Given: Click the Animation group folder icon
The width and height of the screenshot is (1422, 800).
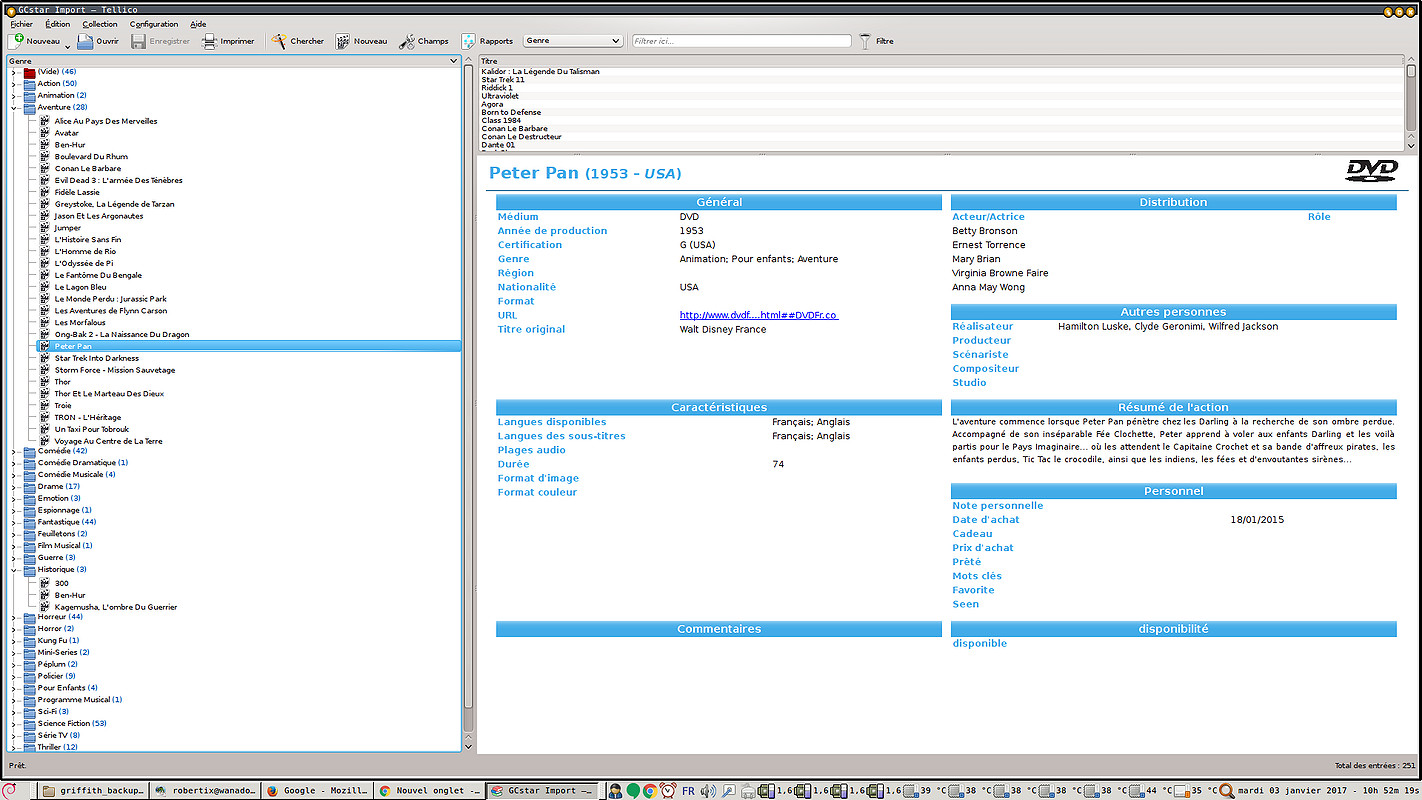Looking at the screenshot, I should tap(29, 95).
